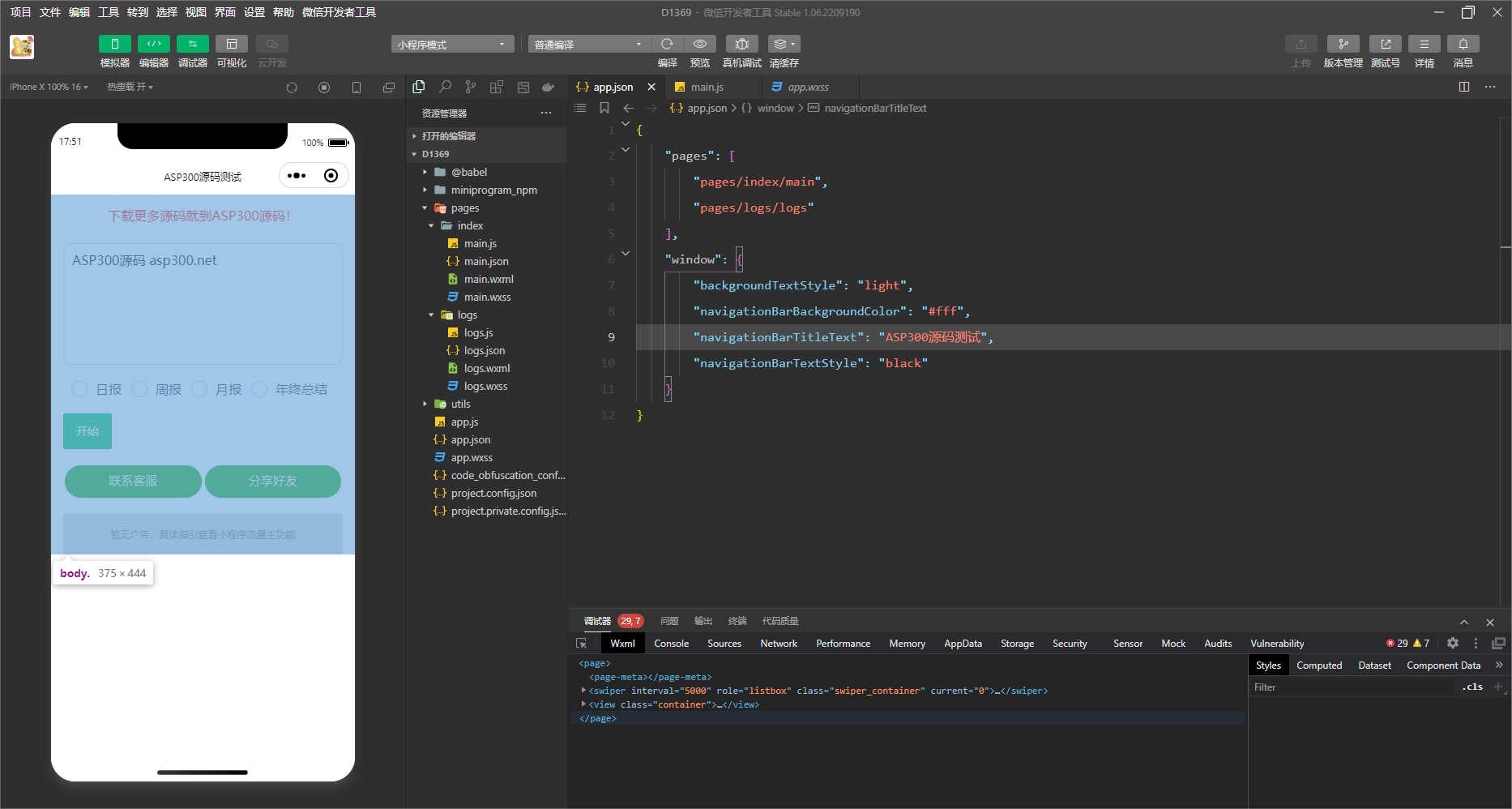Open the messages (消息) bell icon
This screenshot has width=1512, height=809.
[x=1463, y=44]
